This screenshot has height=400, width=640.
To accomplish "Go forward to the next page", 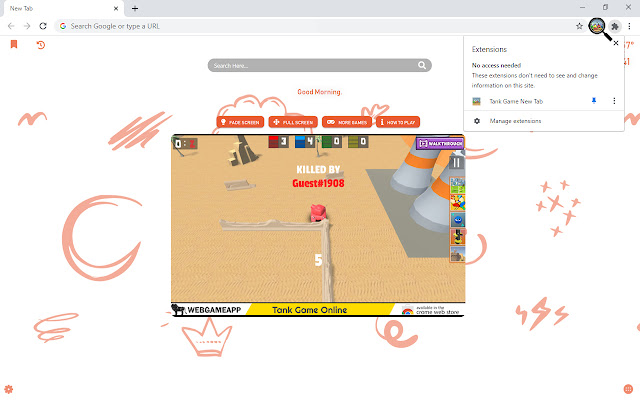I will (27, 26).
